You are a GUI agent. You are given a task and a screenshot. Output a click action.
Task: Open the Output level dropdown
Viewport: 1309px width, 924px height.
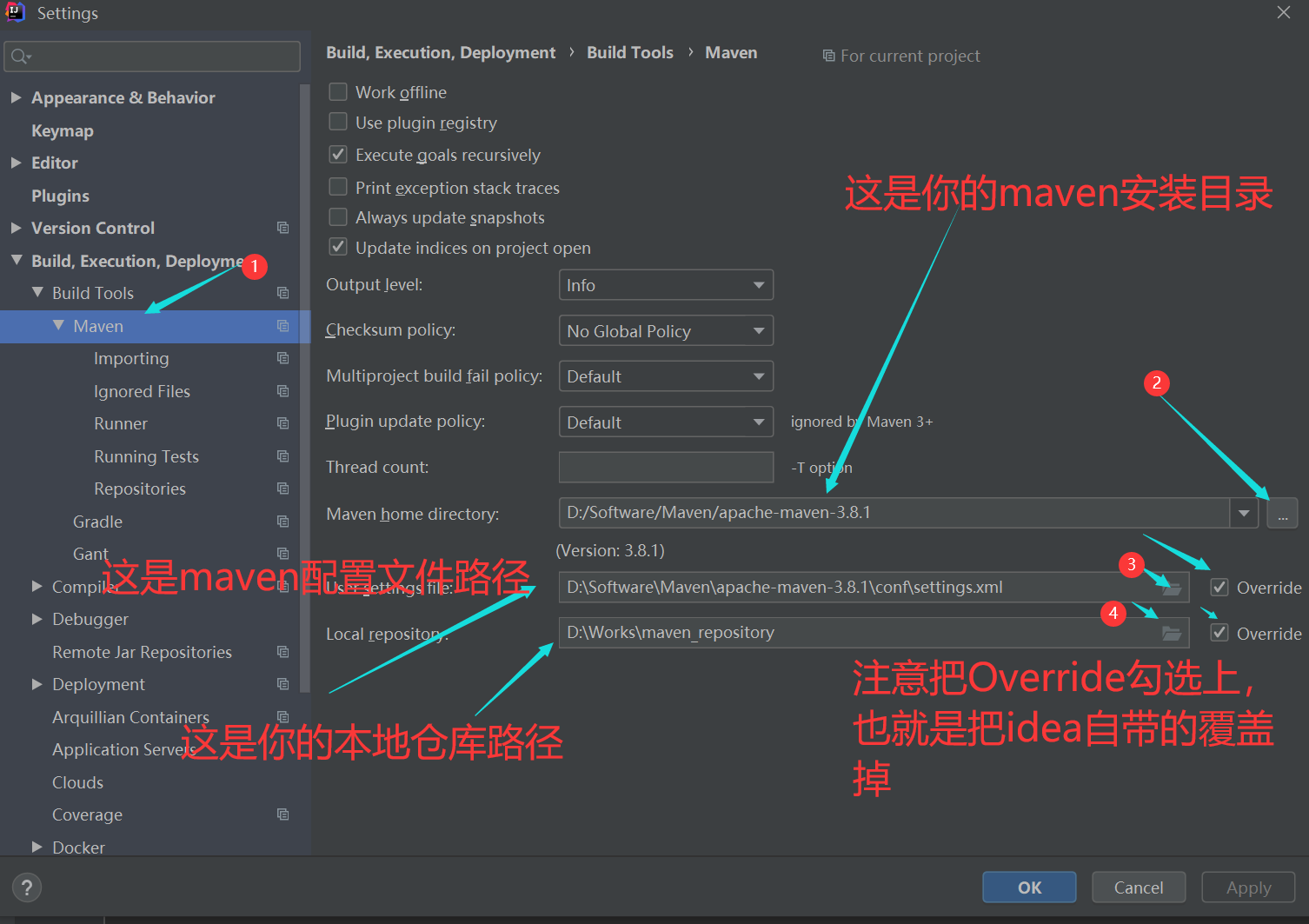666,285
